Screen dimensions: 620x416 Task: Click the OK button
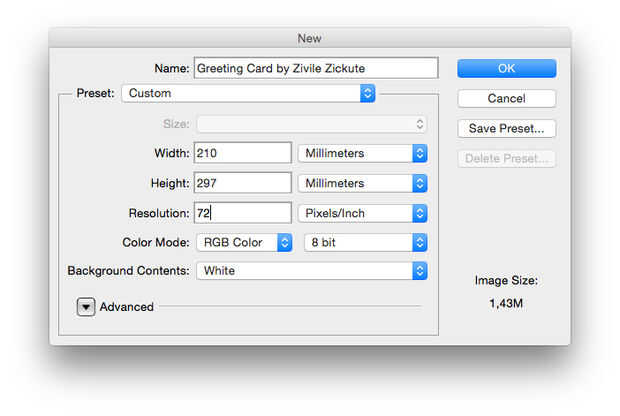506,68
